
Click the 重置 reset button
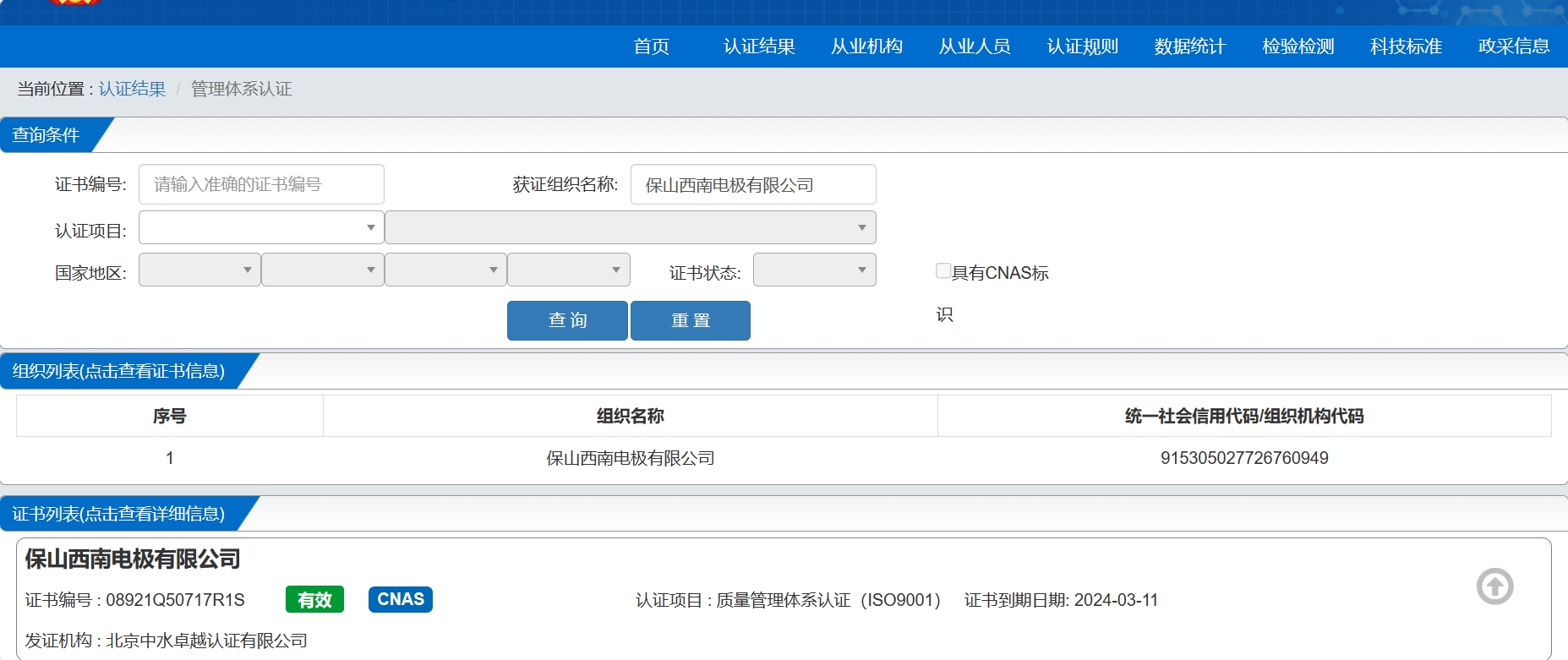point(691,320)
